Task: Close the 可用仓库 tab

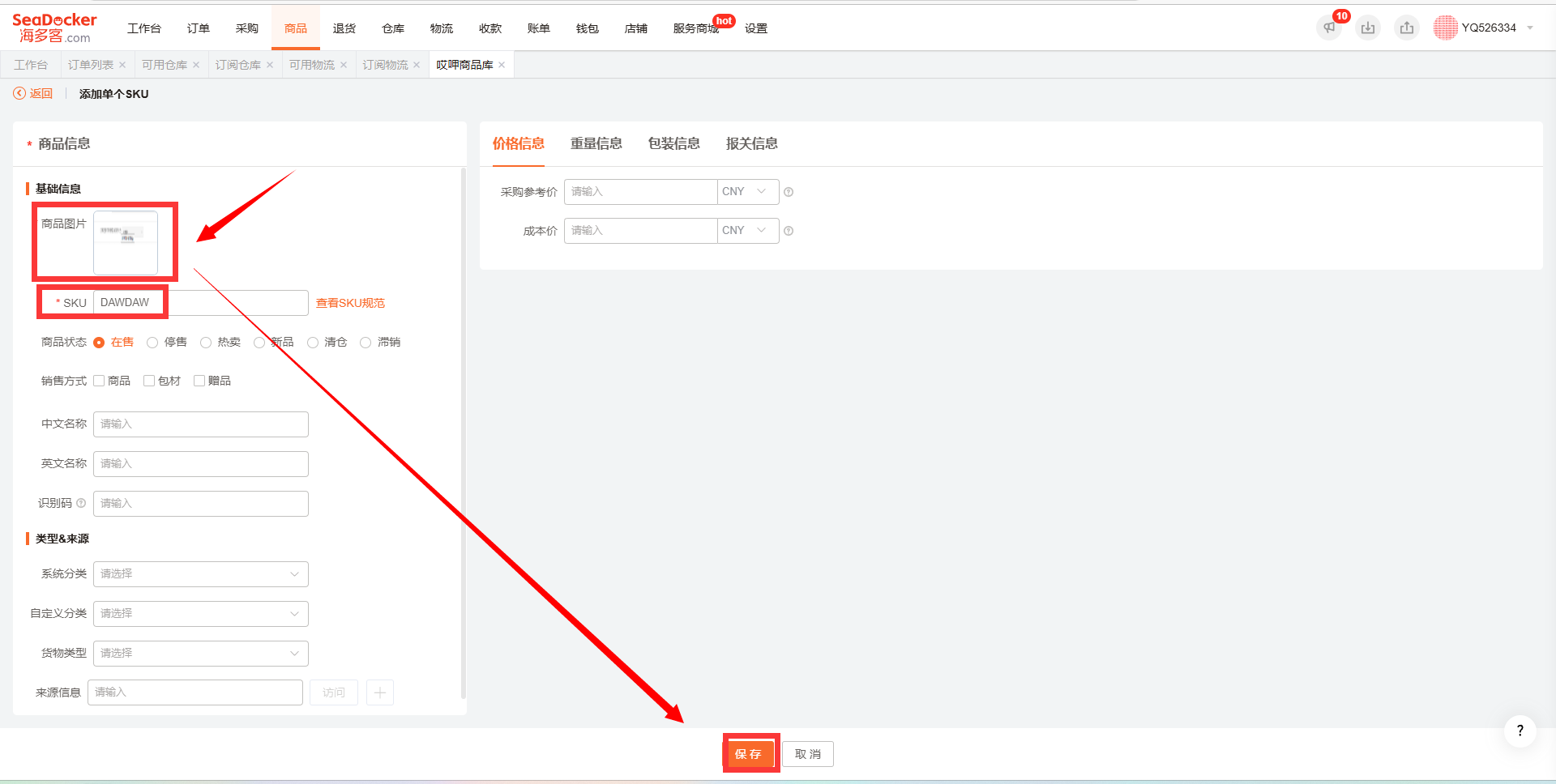Action: (x=196, y=65)
